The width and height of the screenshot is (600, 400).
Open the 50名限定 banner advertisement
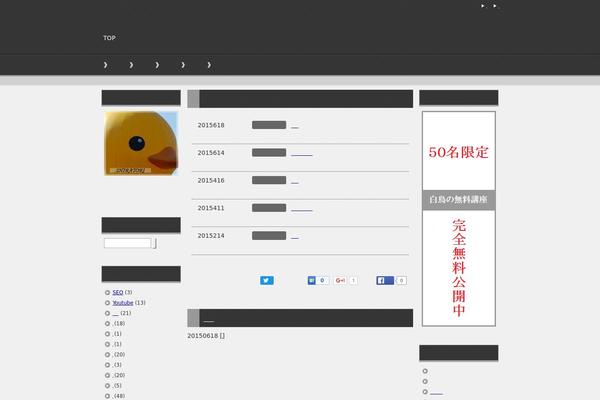coord(459,151)
